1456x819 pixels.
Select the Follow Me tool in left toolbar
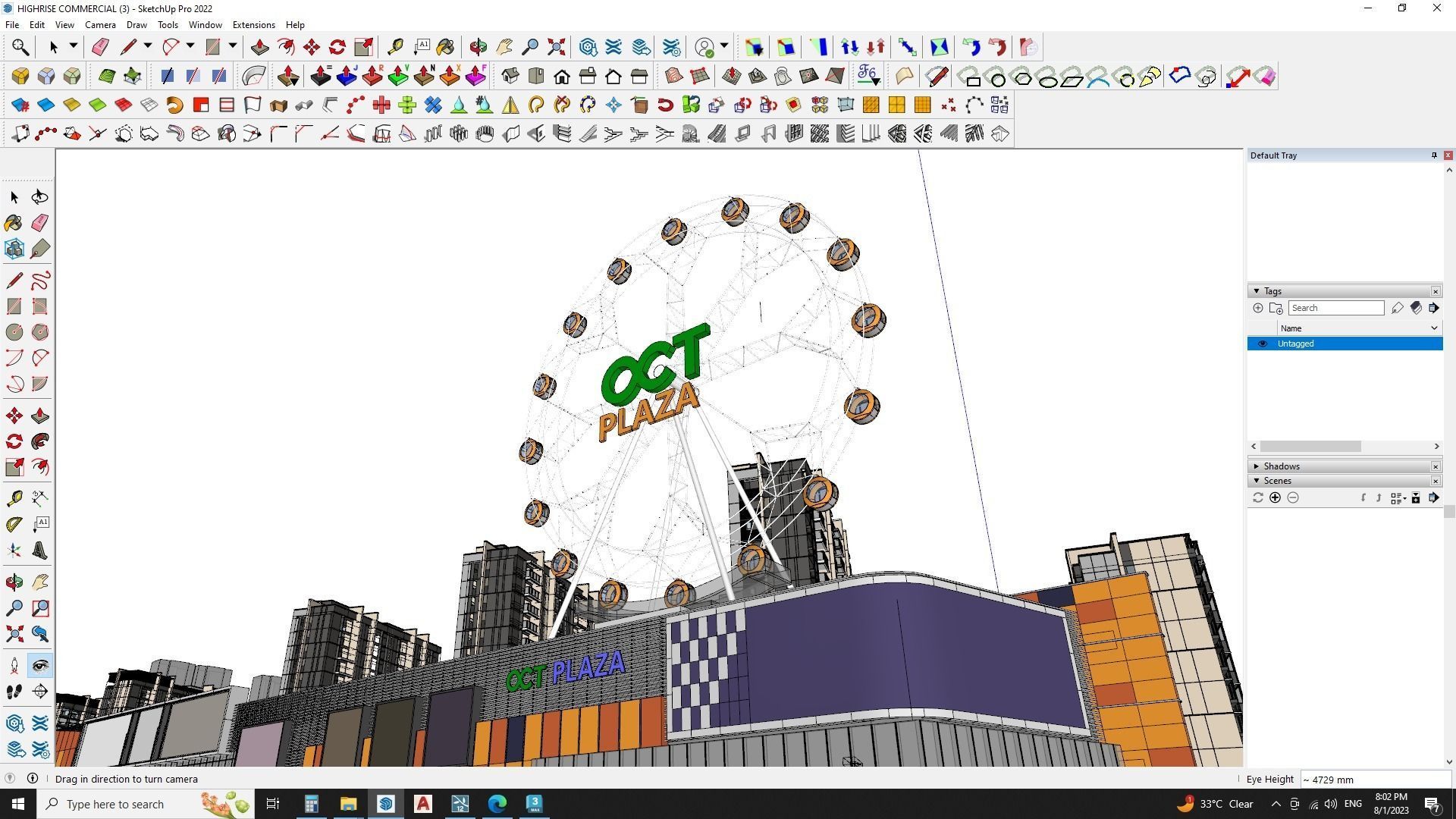40,441
